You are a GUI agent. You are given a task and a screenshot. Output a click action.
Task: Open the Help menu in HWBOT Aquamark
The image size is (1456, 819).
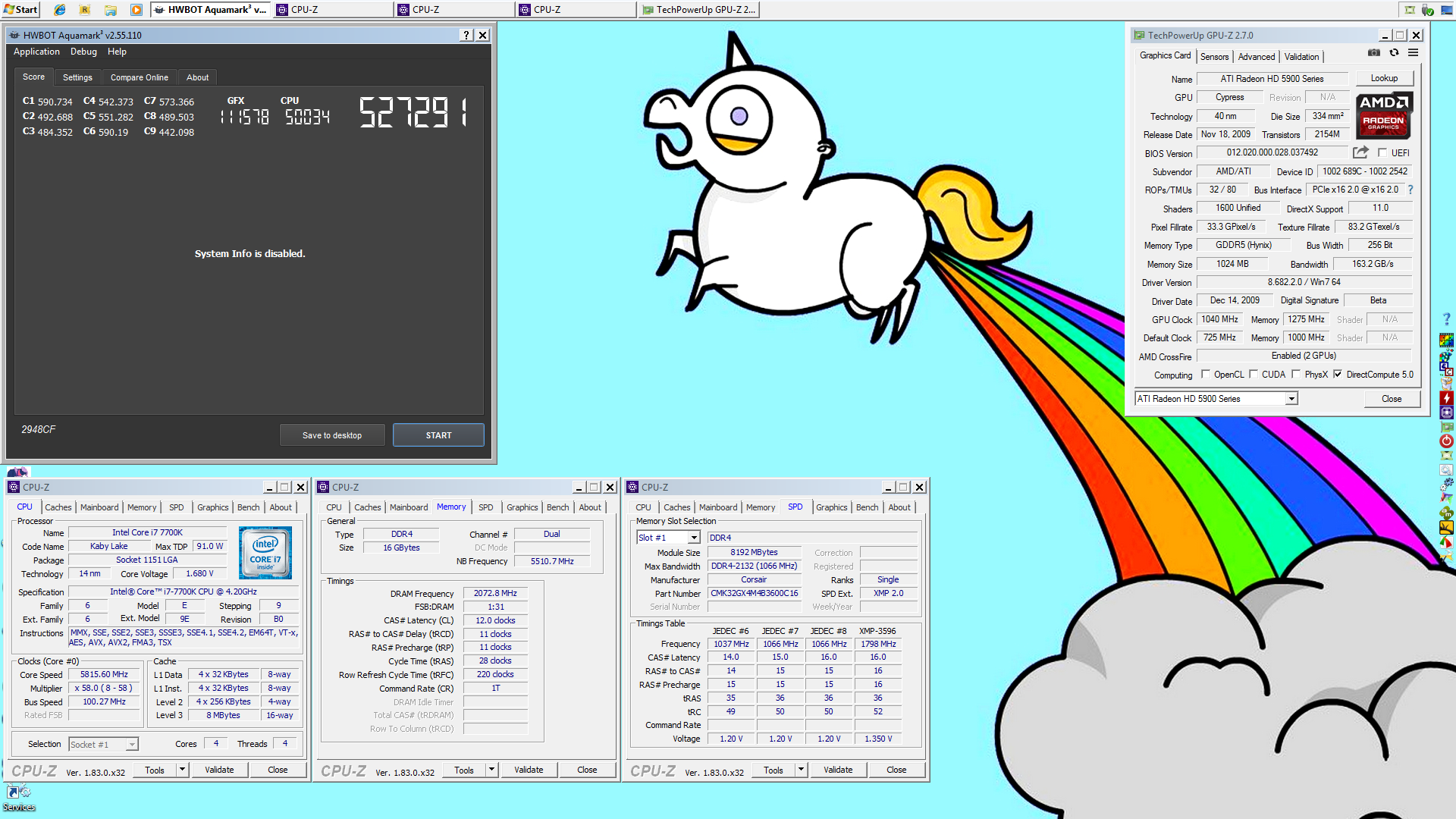117,52
